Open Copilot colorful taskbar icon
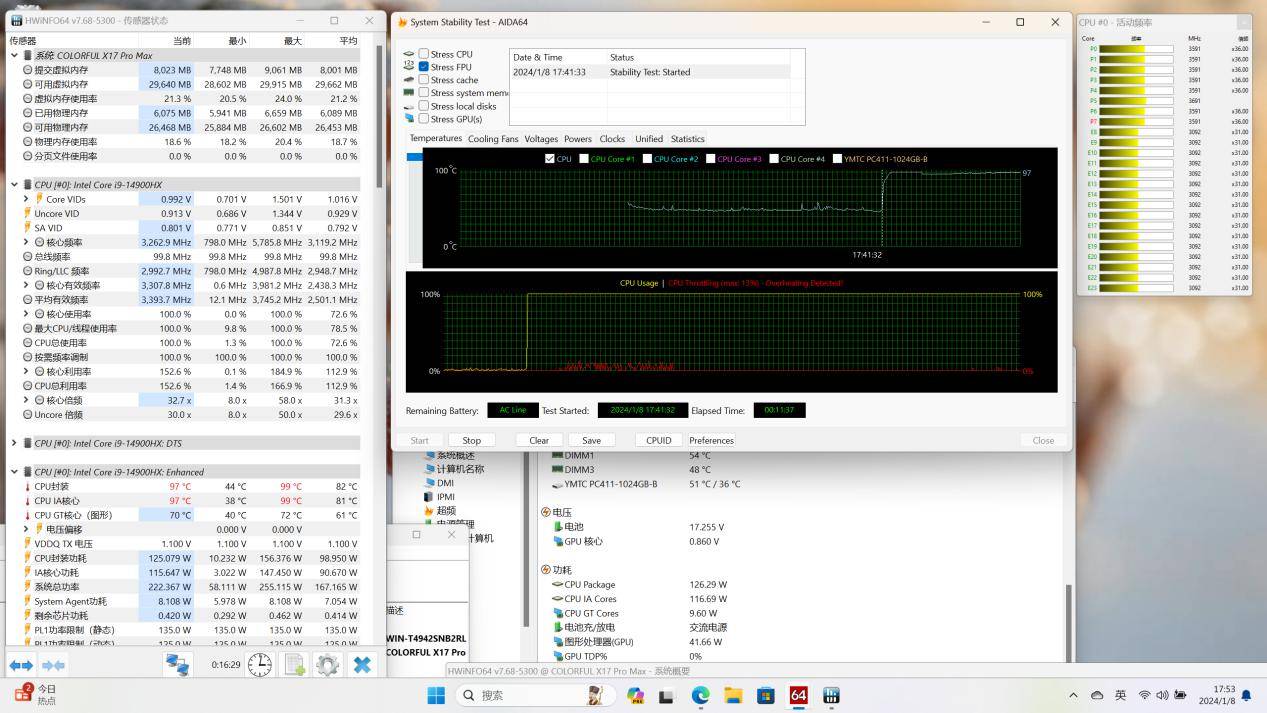This screenshot has height=713, width=1267. [635, 695]
